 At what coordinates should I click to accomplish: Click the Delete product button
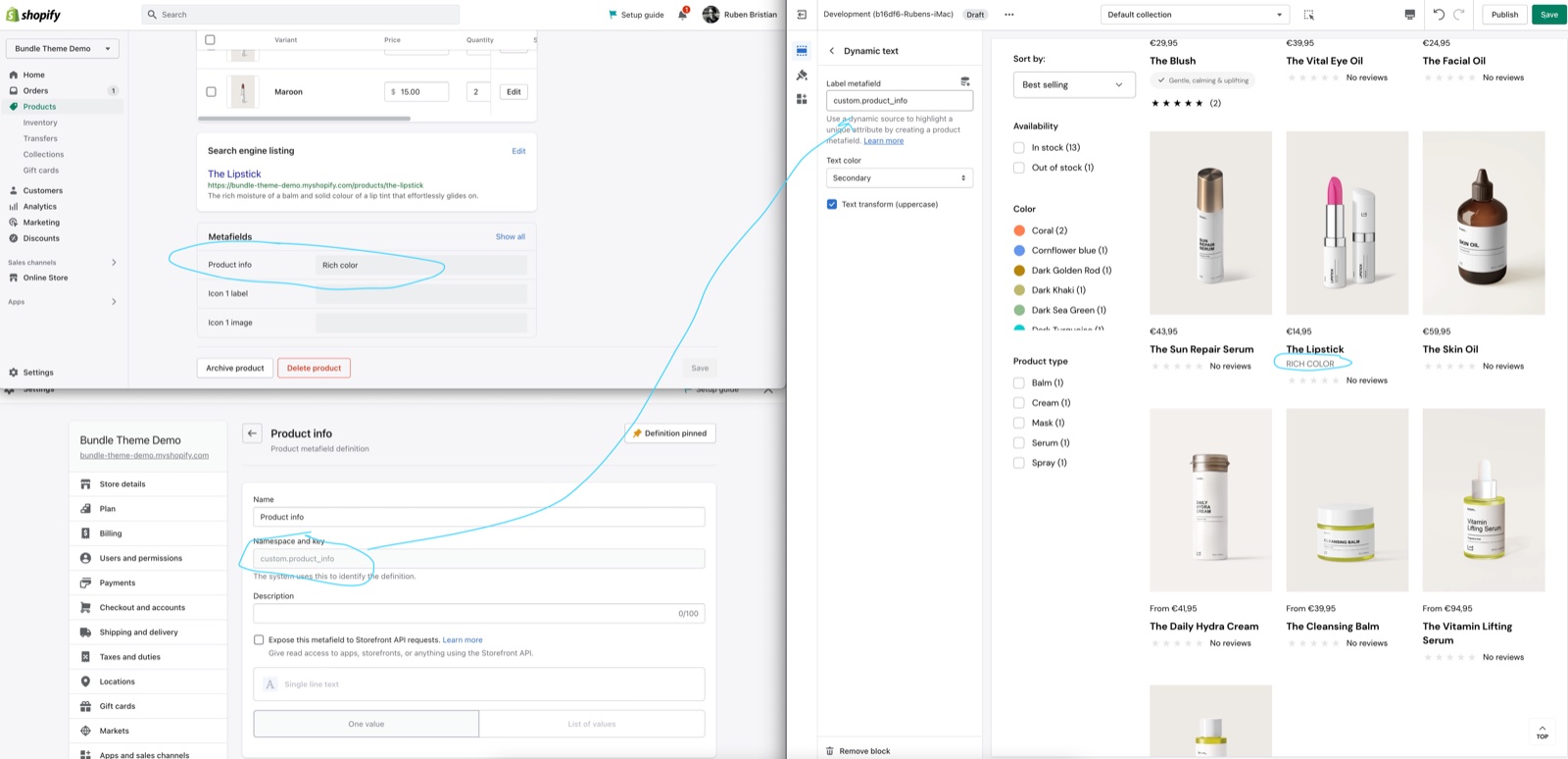point(314,368)
